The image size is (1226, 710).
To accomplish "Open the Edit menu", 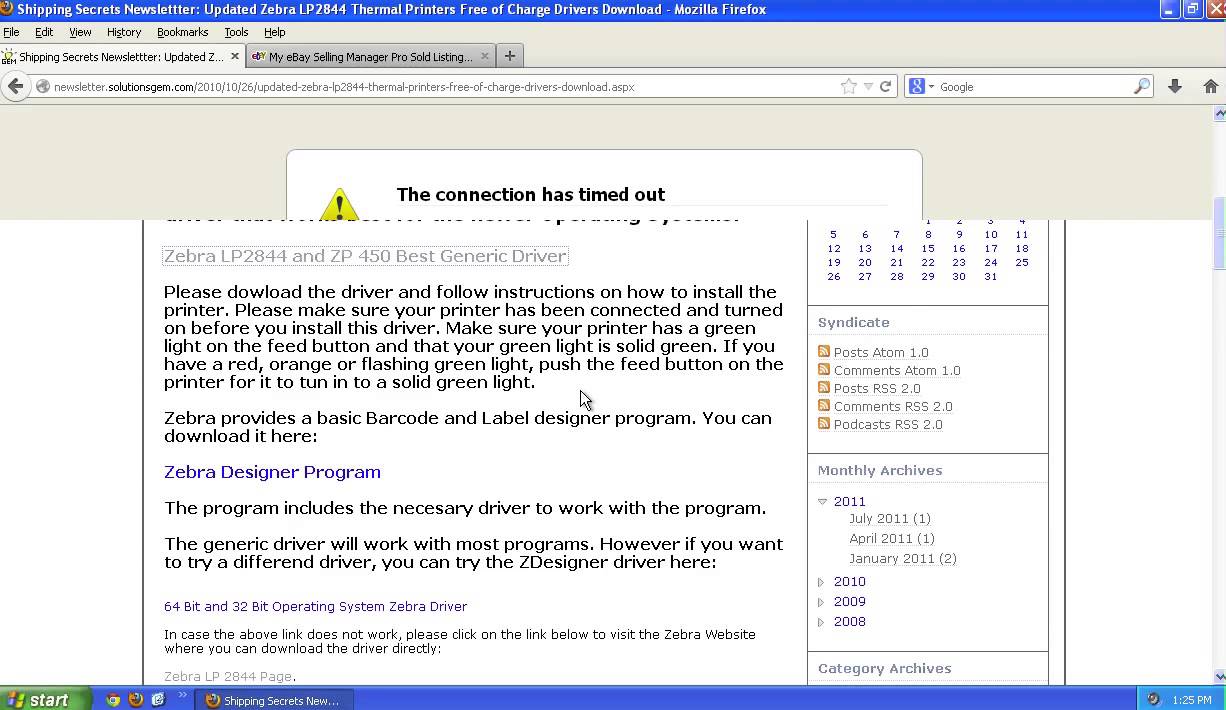I will pos(44,32).
